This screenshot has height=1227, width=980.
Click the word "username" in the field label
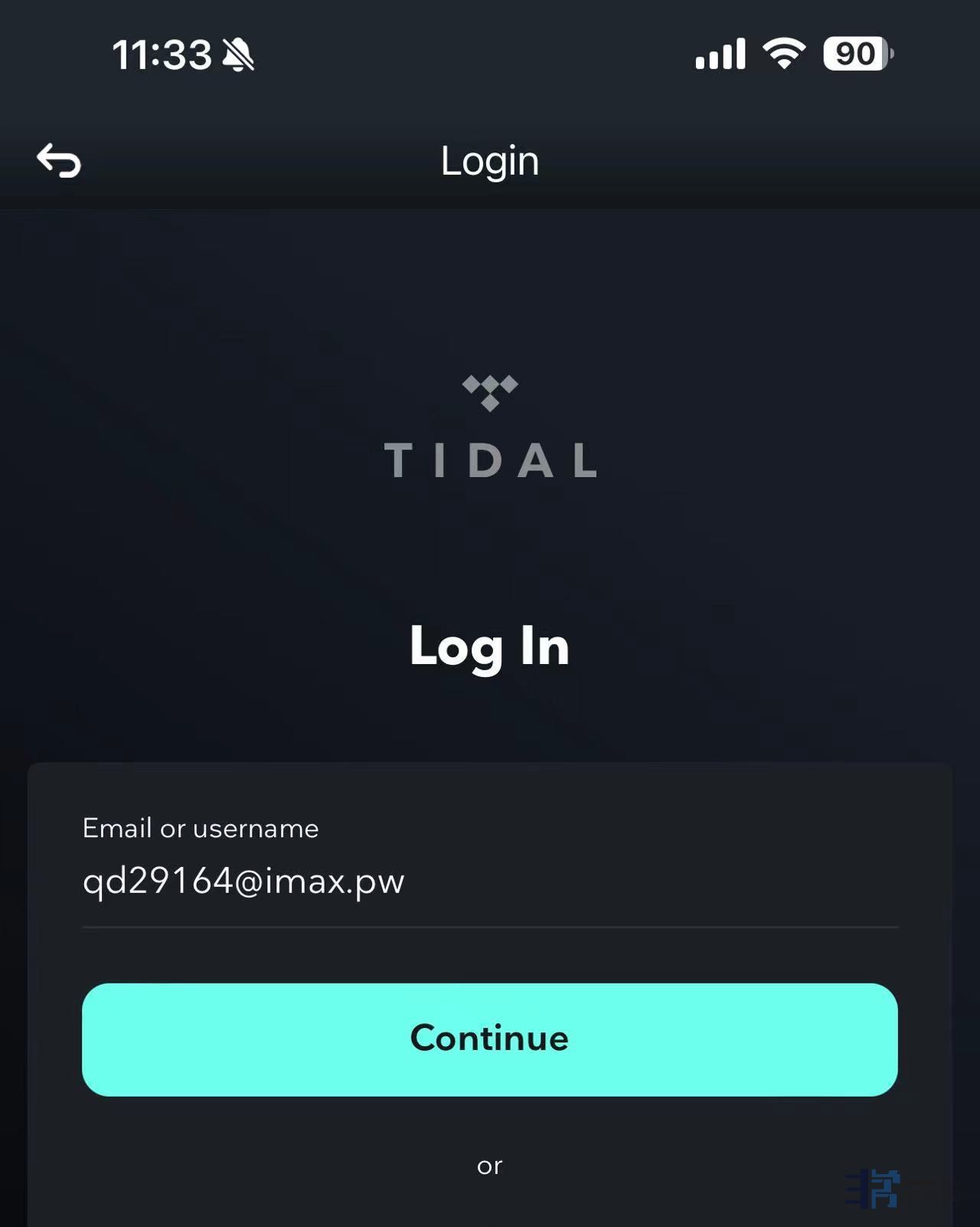pos(256,828)
